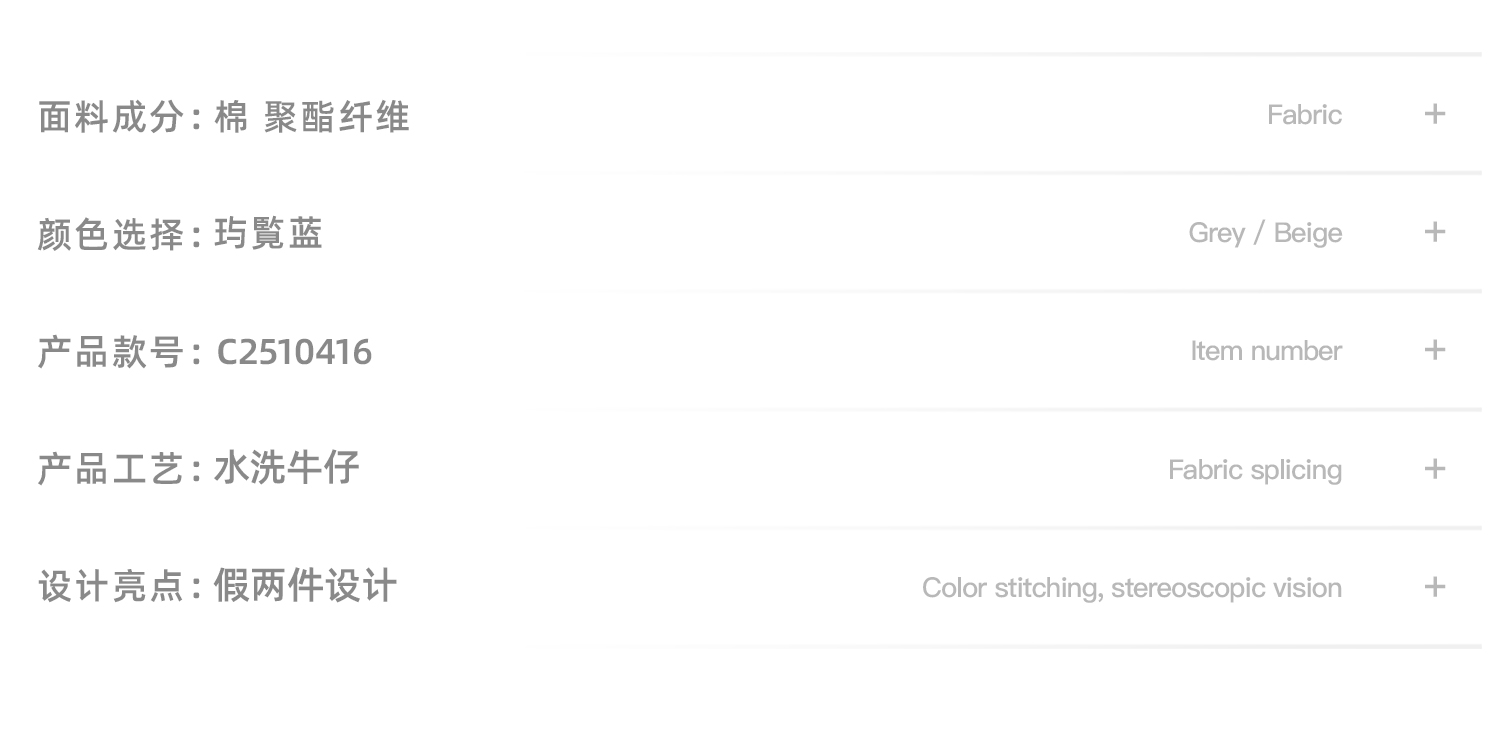1500x736 pixels.
Task: Select the C2510416 item number
Action: [294, 352]
